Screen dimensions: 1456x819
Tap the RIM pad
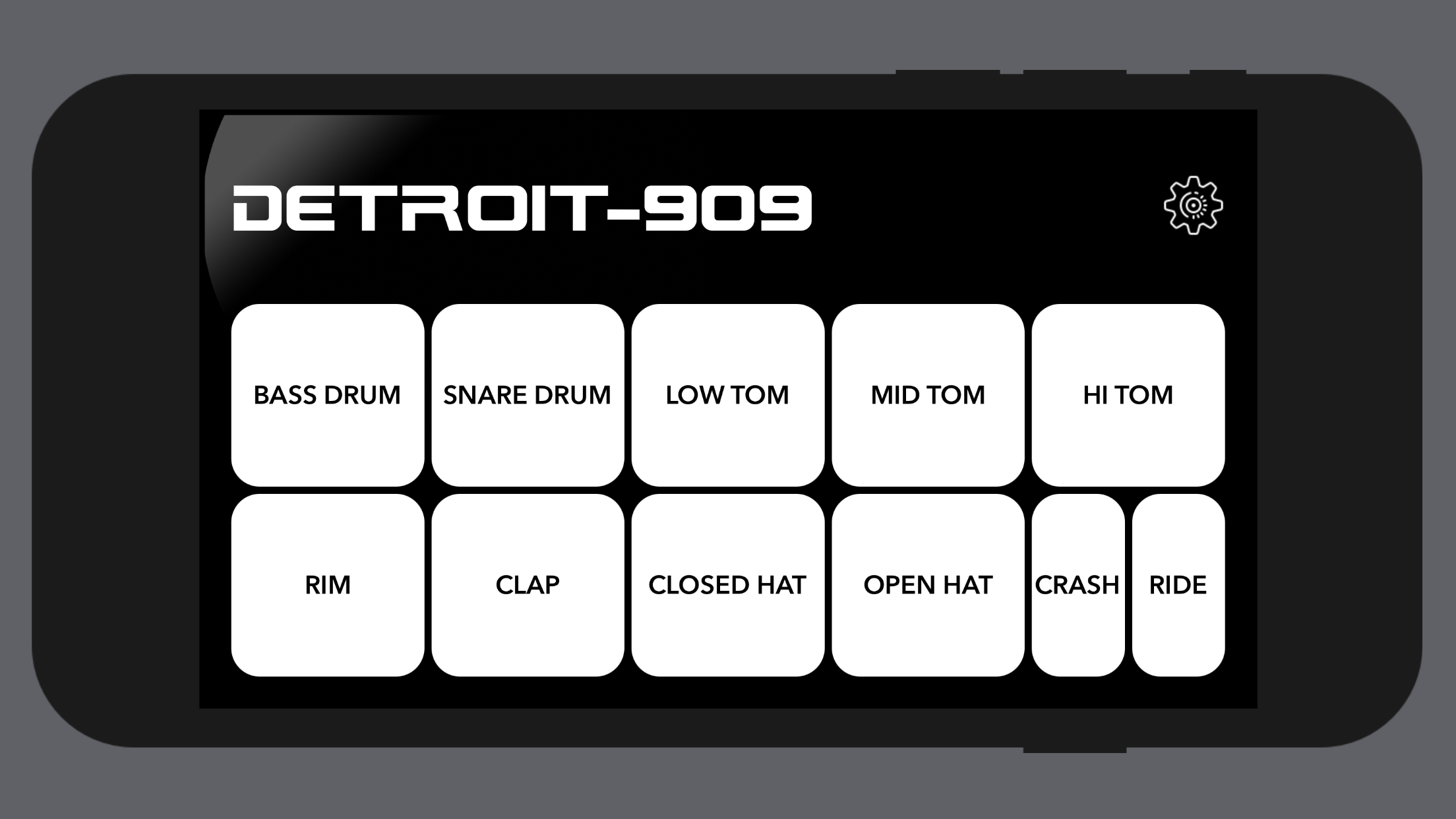point(328,585)
